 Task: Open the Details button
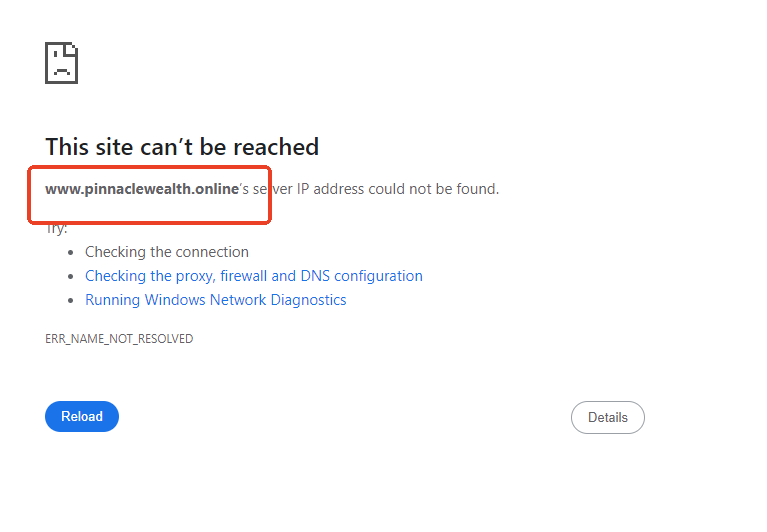607,417
